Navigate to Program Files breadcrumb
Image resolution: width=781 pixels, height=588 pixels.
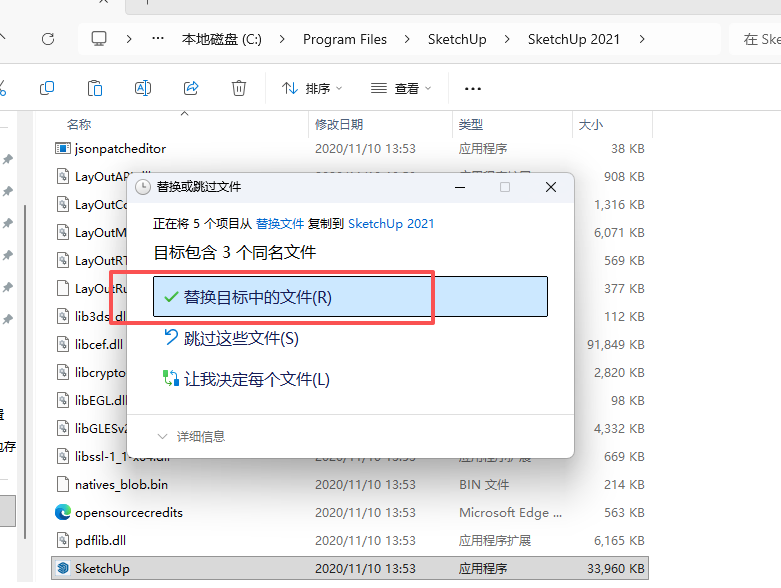tap(345, 39)
